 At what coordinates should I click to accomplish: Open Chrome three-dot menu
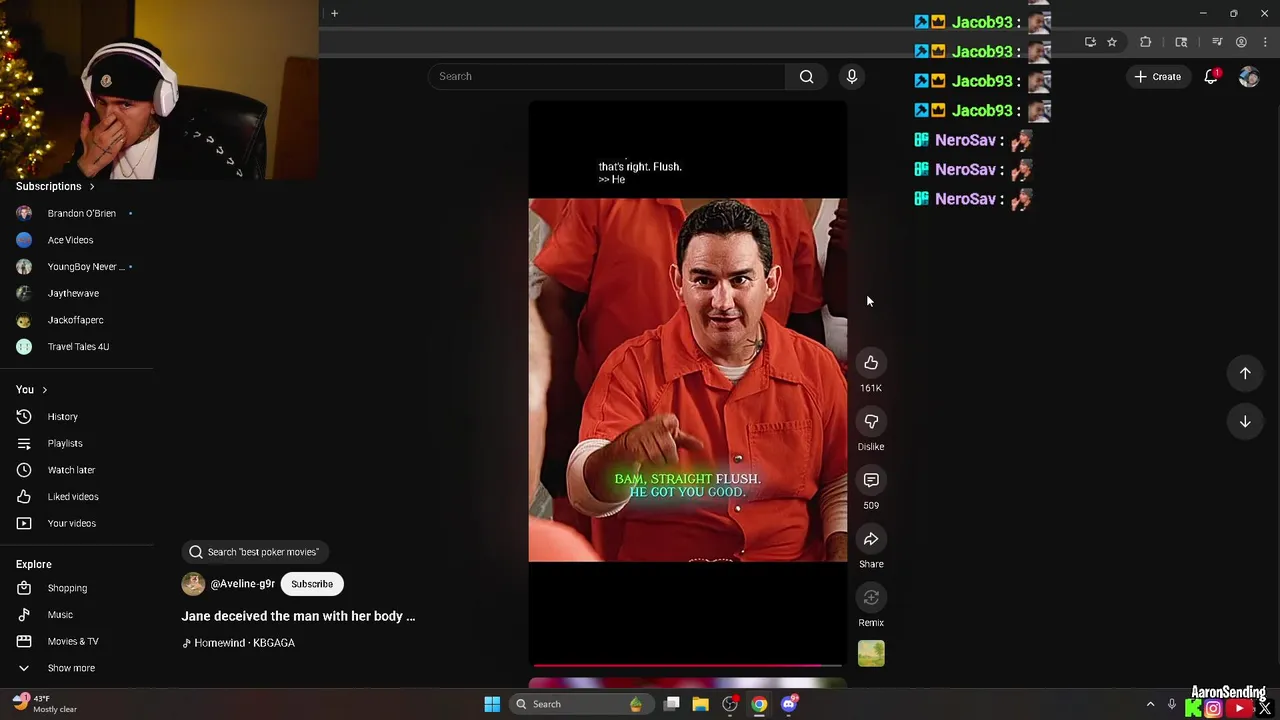click(1265, 42)
